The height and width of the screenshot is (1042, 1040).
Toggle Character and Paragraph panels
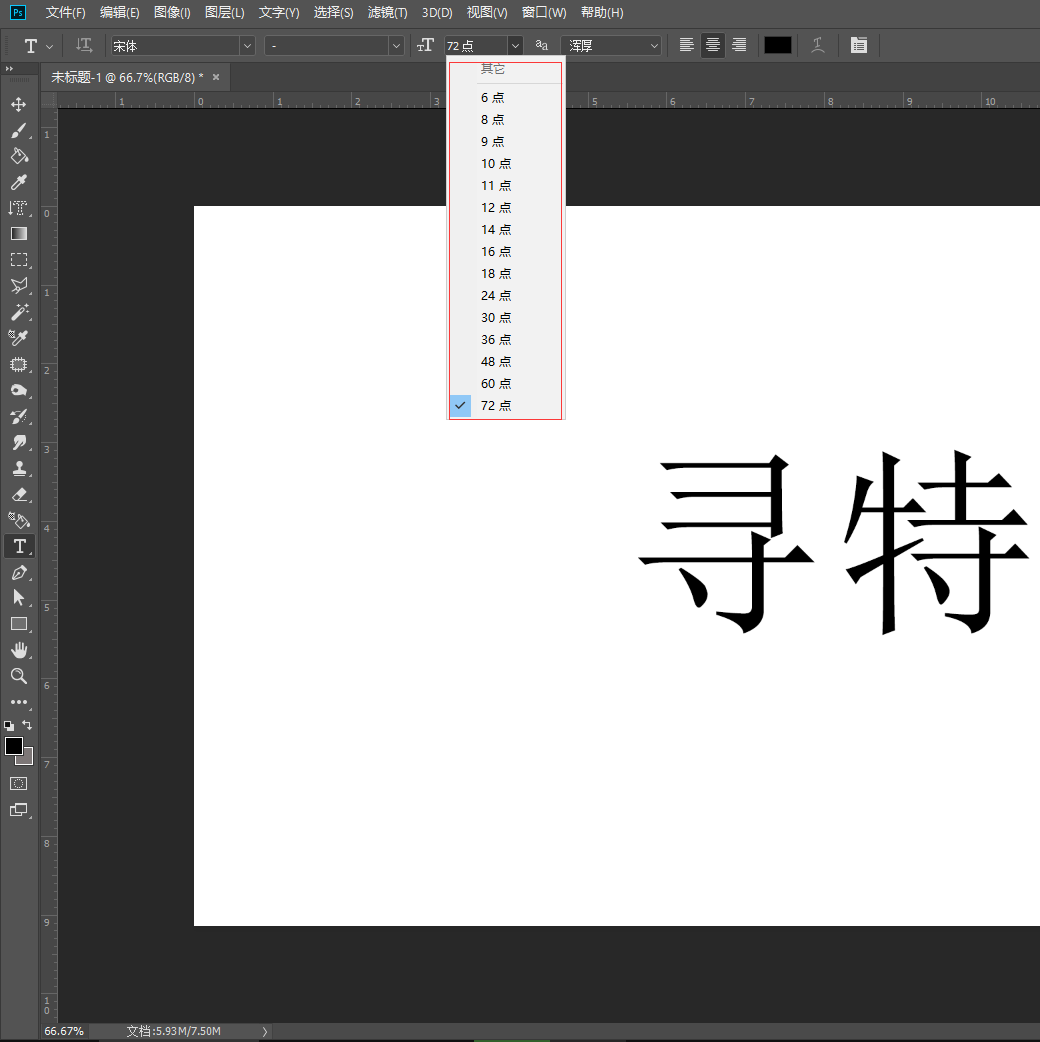[859, 45]
